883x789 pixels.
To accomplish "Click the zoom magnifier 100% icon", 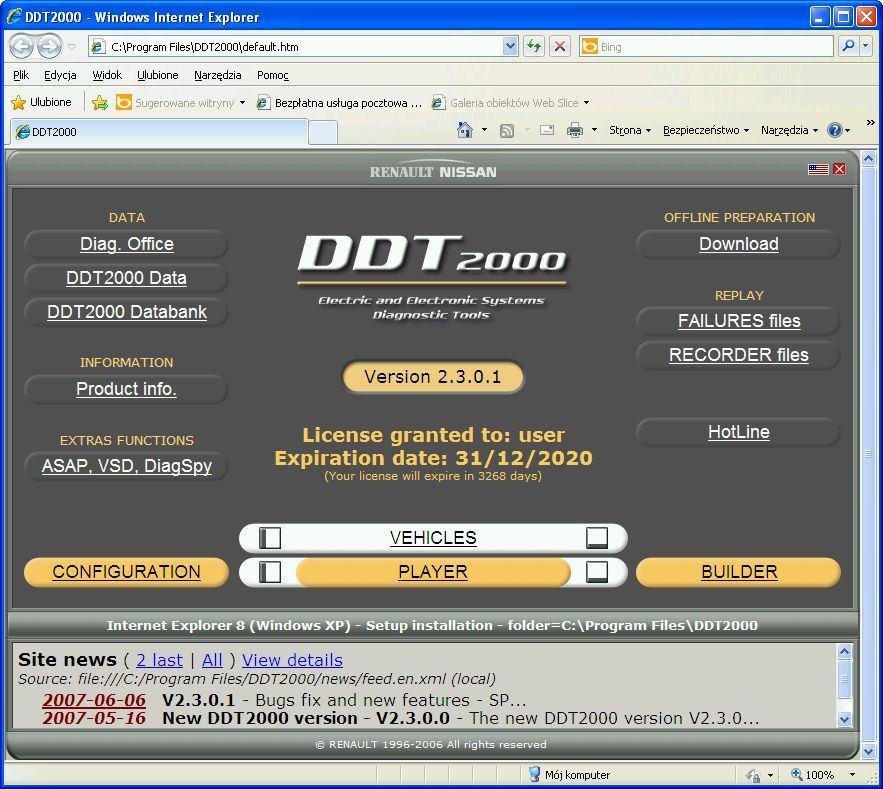I will coord(796,774).
